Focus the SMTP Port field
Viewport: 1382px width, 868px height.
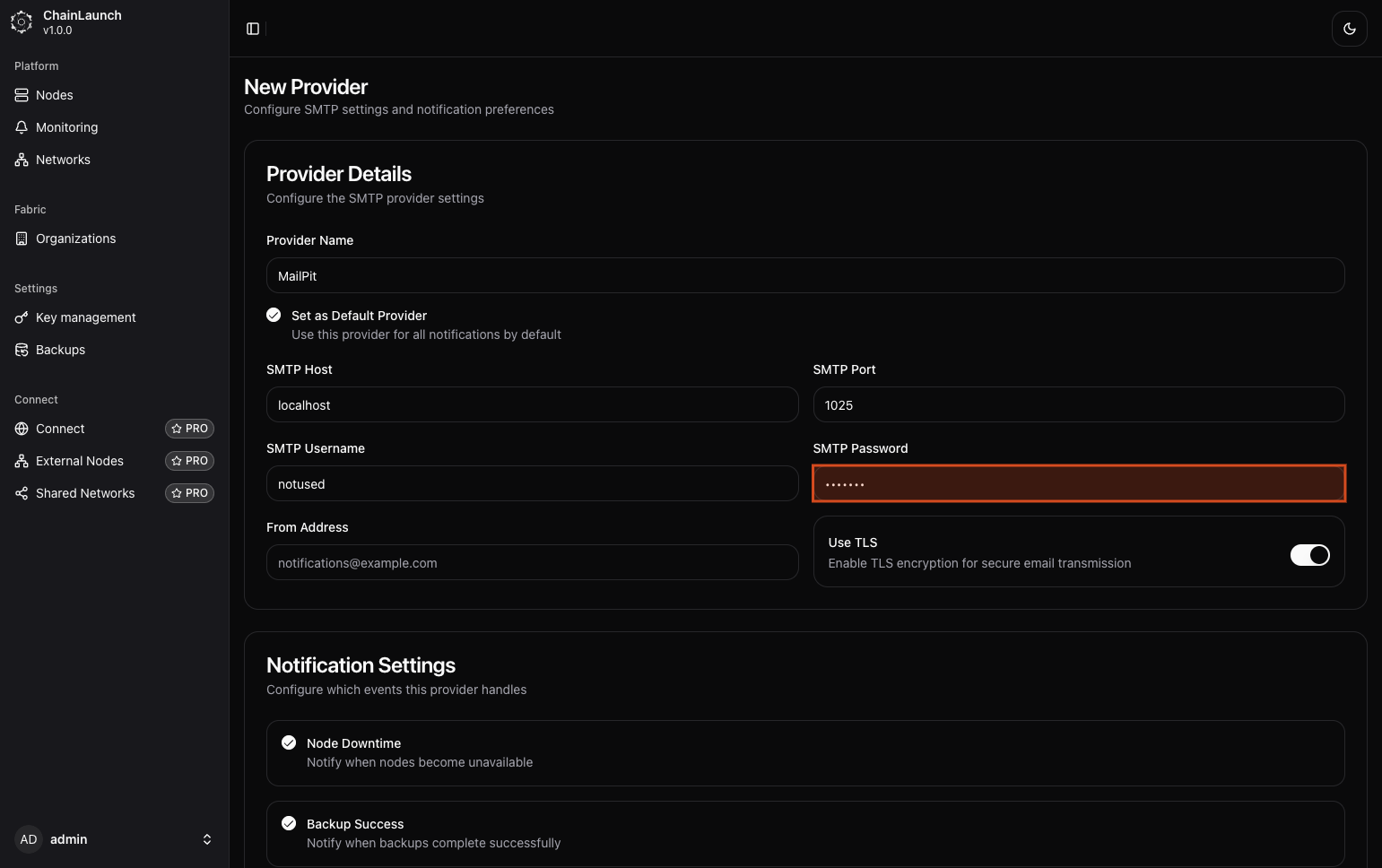tap(1078, 404)
